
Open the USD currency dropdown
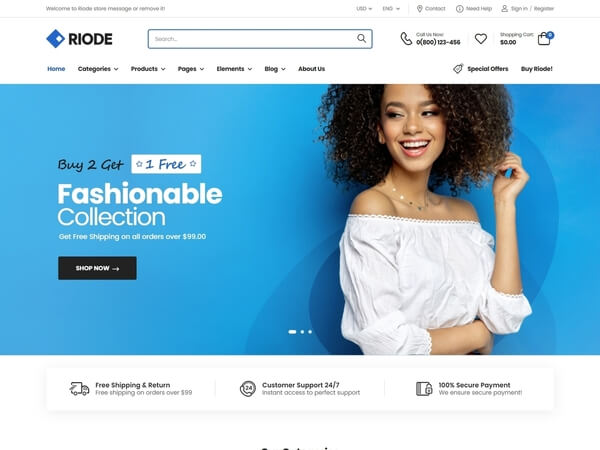click(364, 8)
